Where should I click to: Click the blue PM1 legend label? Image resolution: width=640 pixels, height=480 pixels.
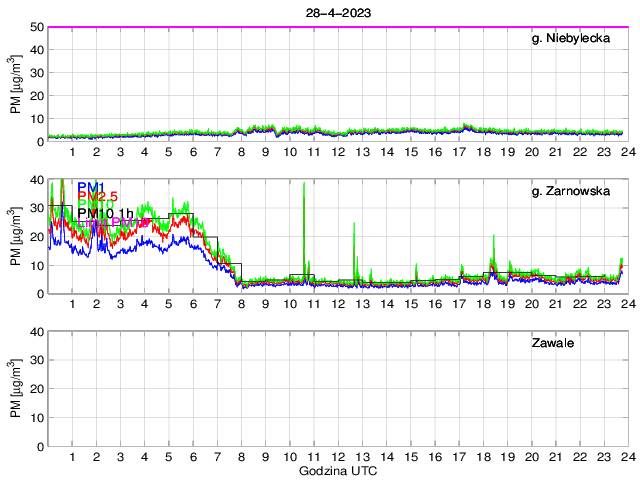click(x=91, y=187)
